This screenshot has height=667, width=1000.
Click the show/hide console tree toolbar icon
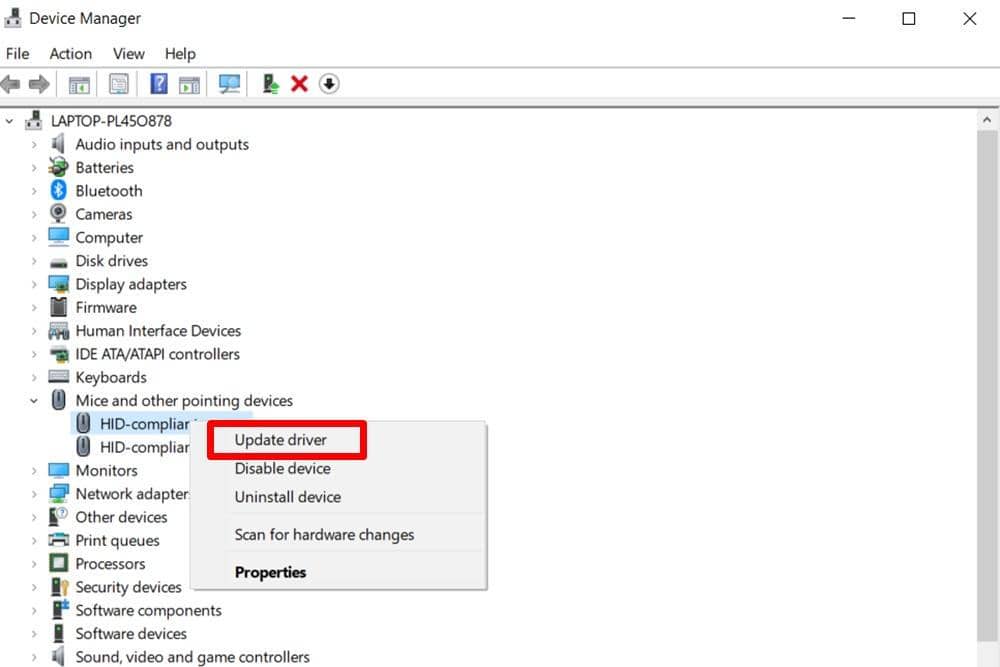point(79,84)
